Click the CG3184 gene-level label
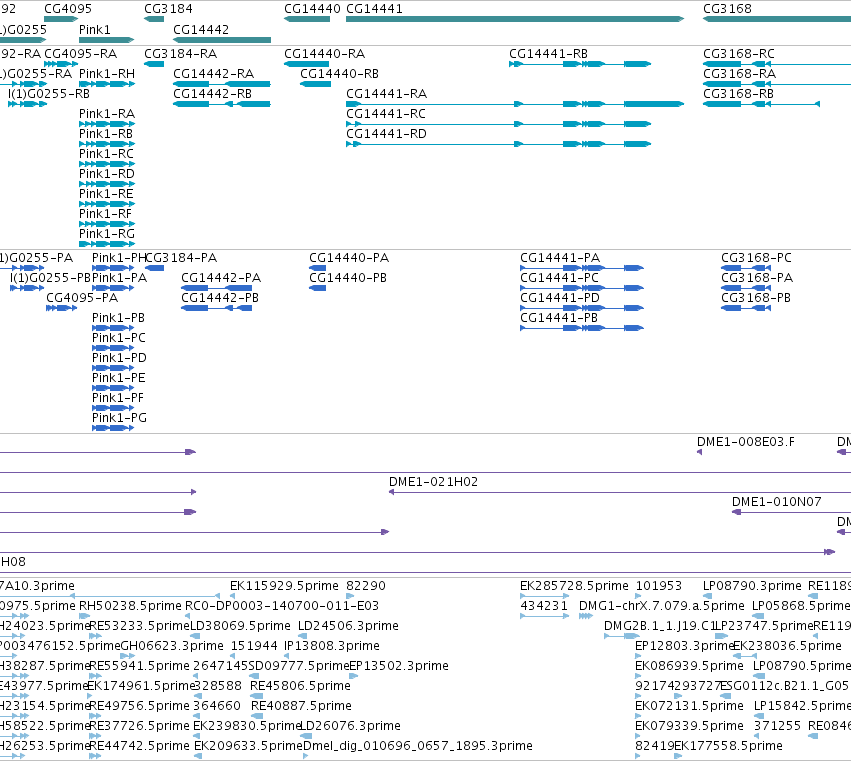 click(168, 9)
